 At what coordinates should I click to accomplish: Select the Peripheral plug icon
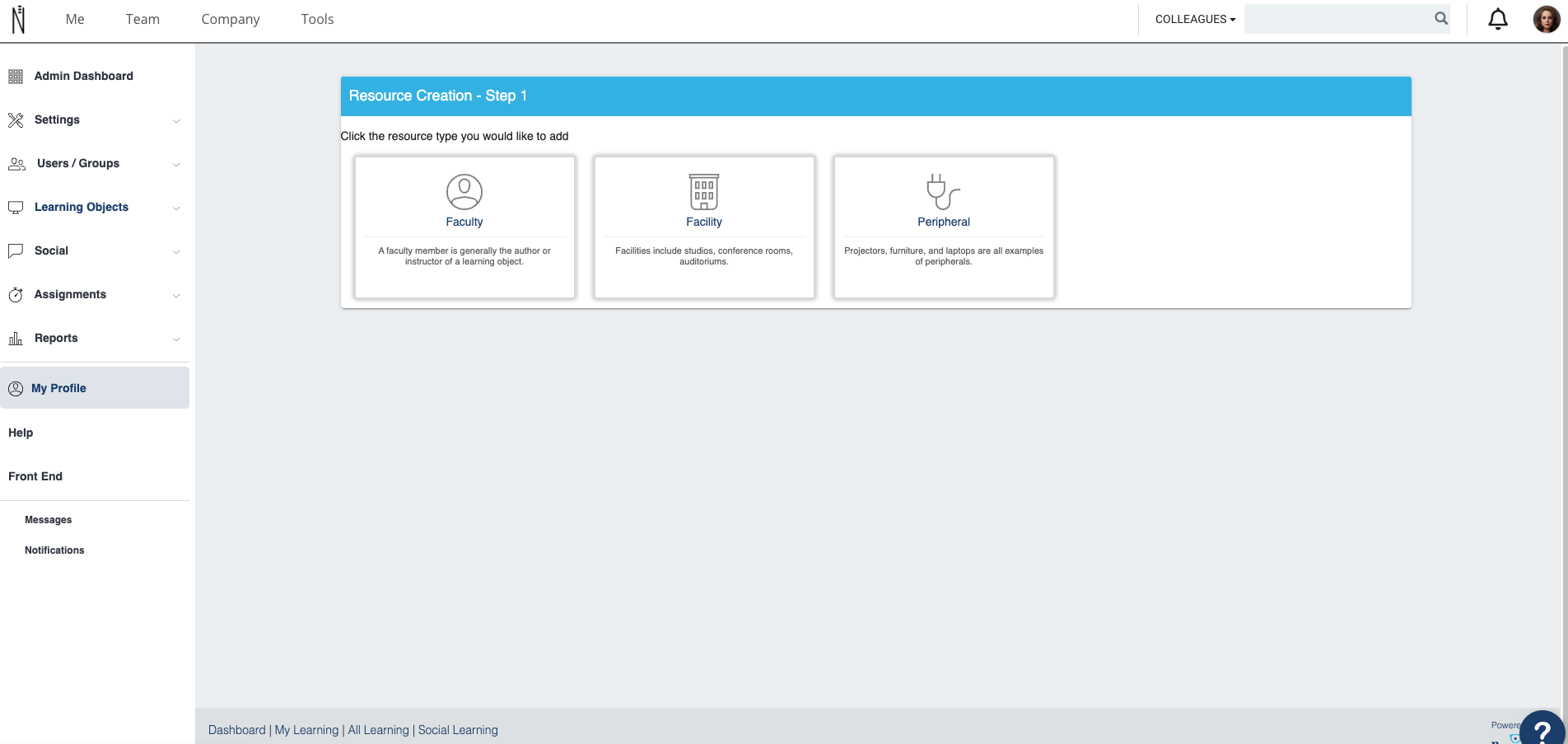point(944,192)
